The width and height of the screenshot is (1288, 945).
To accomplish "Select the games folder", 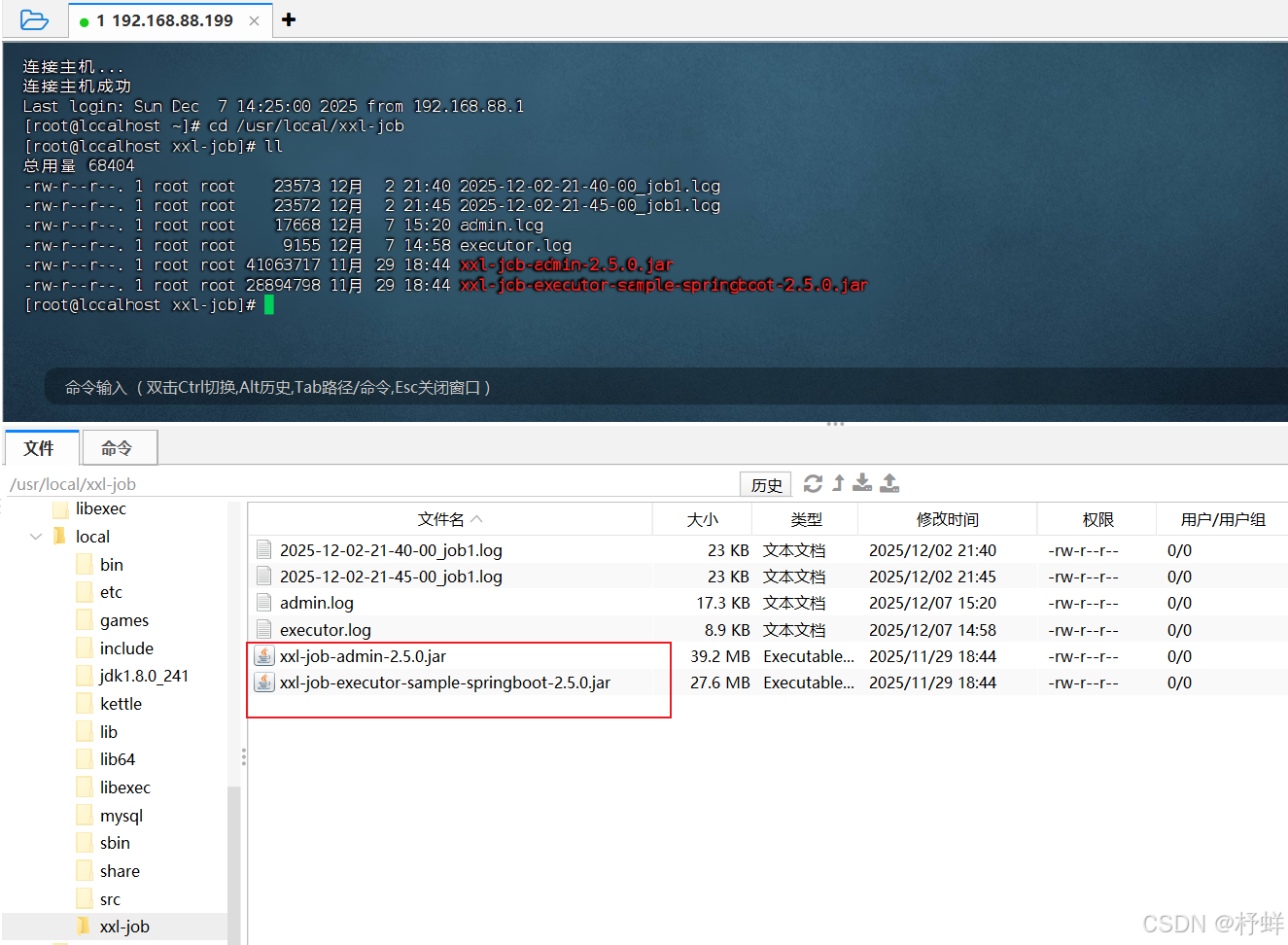I will (124, 620).
